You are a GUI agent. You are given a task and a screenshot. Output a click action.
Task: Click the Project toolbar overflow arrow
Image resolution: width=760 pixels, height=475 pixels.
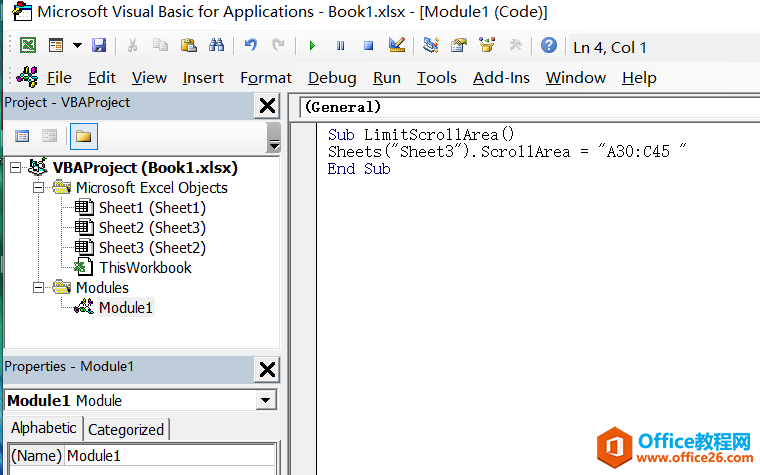coord(274,138)
